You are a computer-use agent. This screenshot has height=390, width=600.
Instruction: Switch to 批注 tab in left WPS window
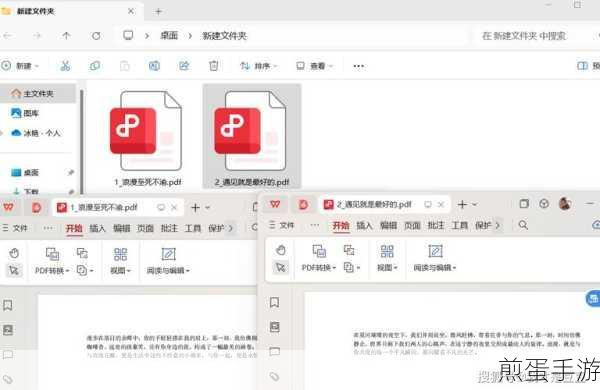(169, 228)
